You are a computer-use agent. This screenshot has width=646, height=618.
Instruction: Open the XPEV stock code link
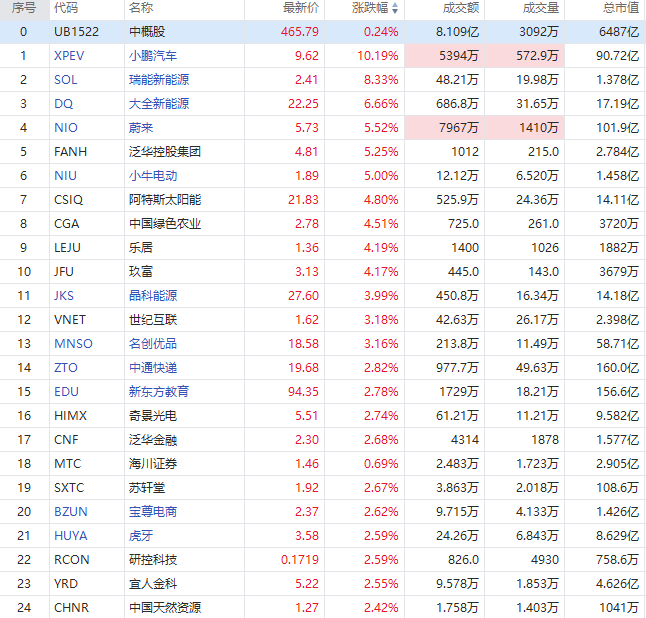coord(69,56)
